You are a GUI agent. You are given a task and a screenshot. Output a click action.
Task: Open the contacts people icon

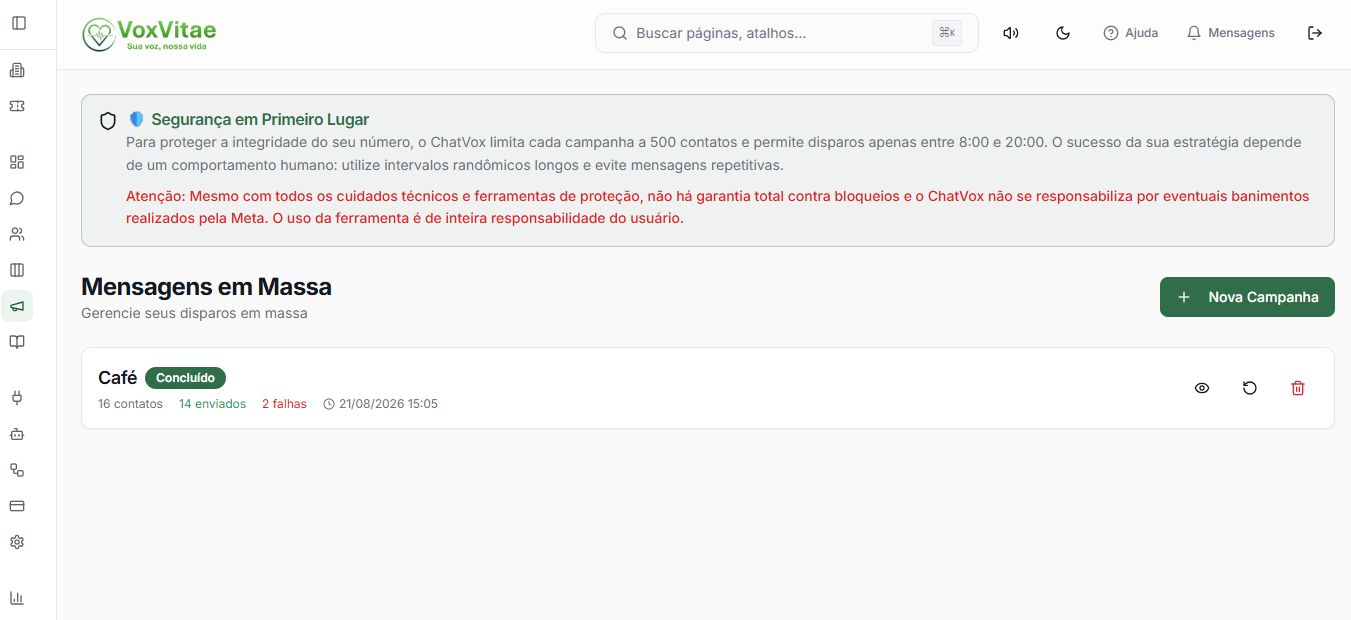point(17,234)
